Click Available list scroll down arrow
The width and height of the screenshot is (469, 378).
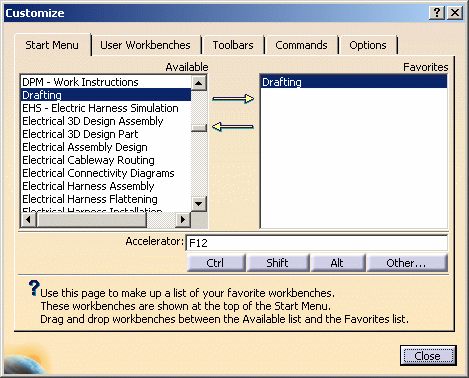coord(199,204)
